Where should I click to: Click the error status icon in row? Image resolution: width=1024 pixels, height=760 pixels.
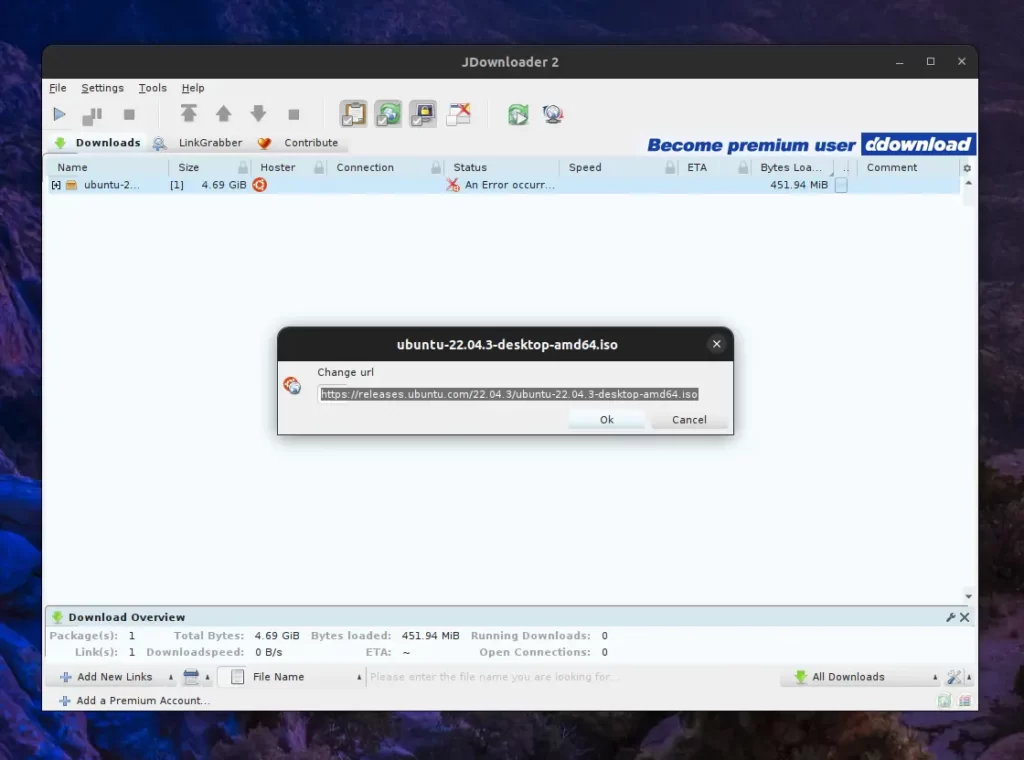coord(453,185)
